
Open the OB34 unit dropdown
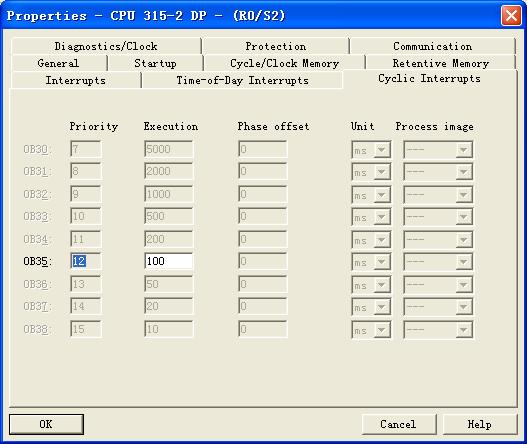pyautogui.click(x=371, y=240)
